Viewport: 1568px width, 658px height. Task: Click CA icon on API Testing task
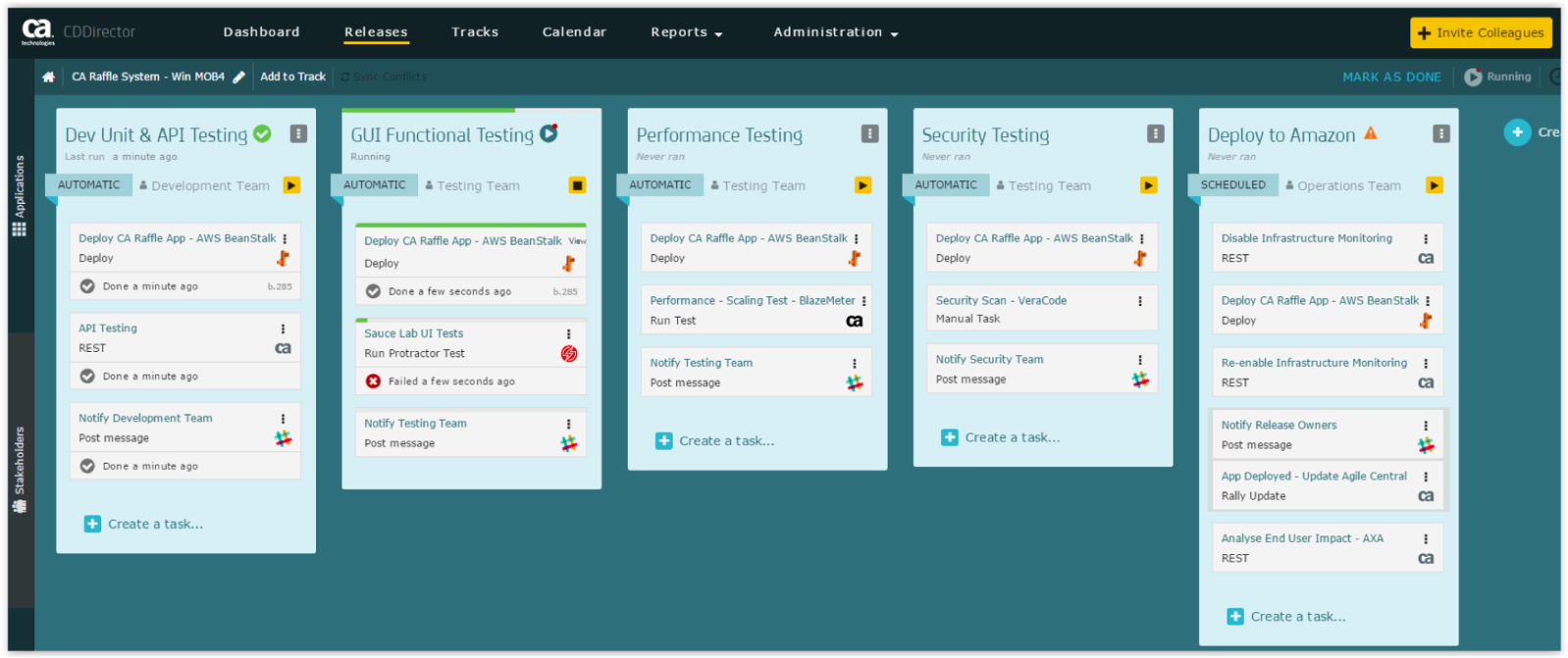(x=283, y=348)
